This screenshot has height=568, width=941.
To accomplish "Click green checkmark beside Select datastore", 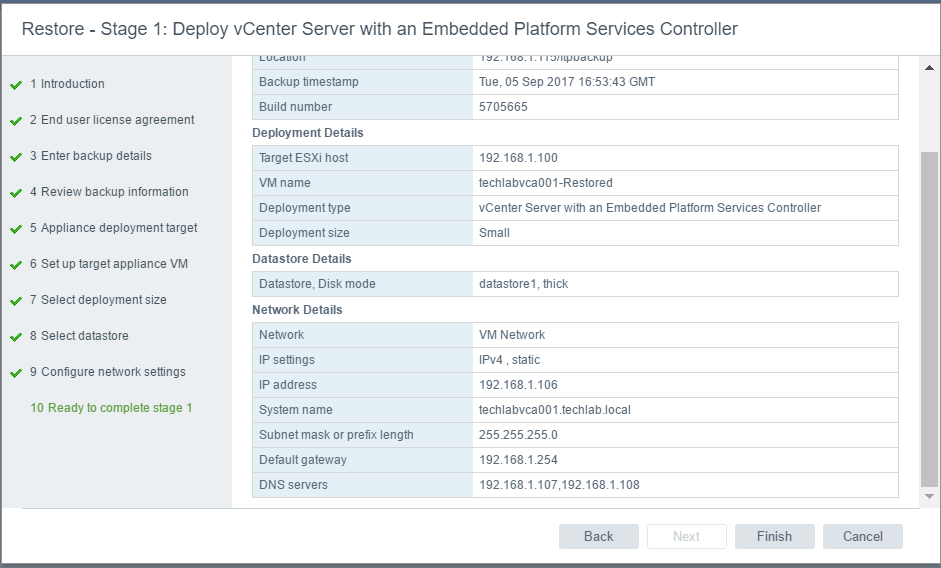I will (x=16, y=337).
